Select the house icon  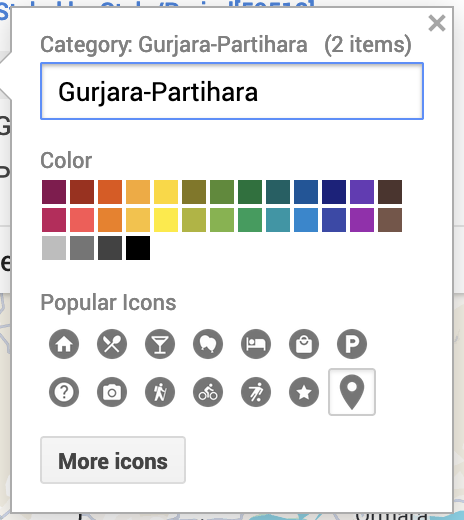click(64, 344)
